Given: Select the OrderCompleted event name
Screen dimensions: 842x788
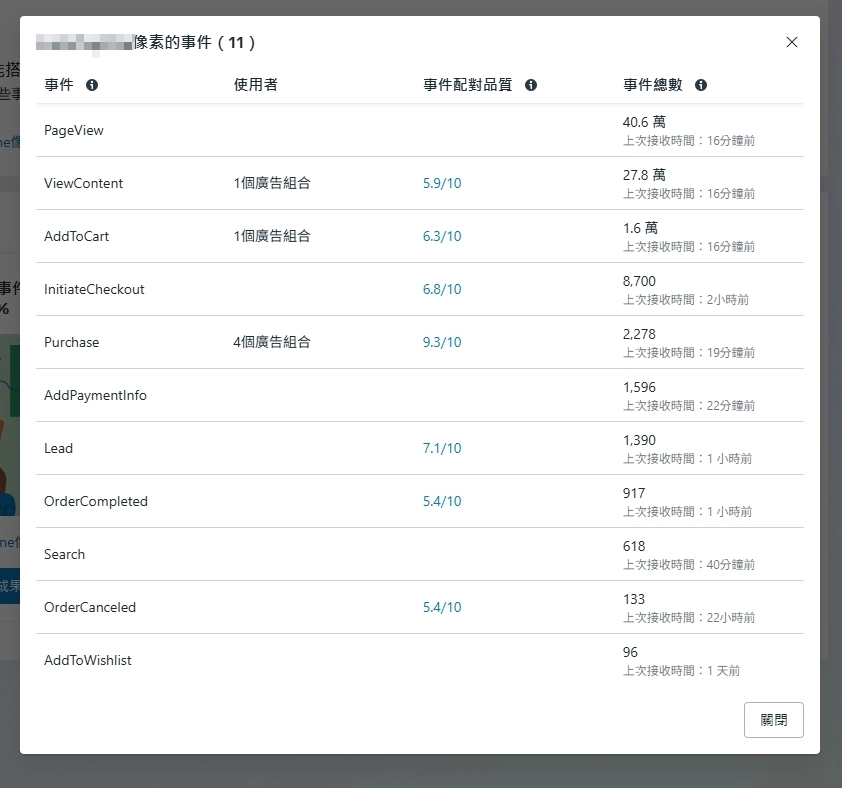Looking at the screenshot, I should coord(96,501).
